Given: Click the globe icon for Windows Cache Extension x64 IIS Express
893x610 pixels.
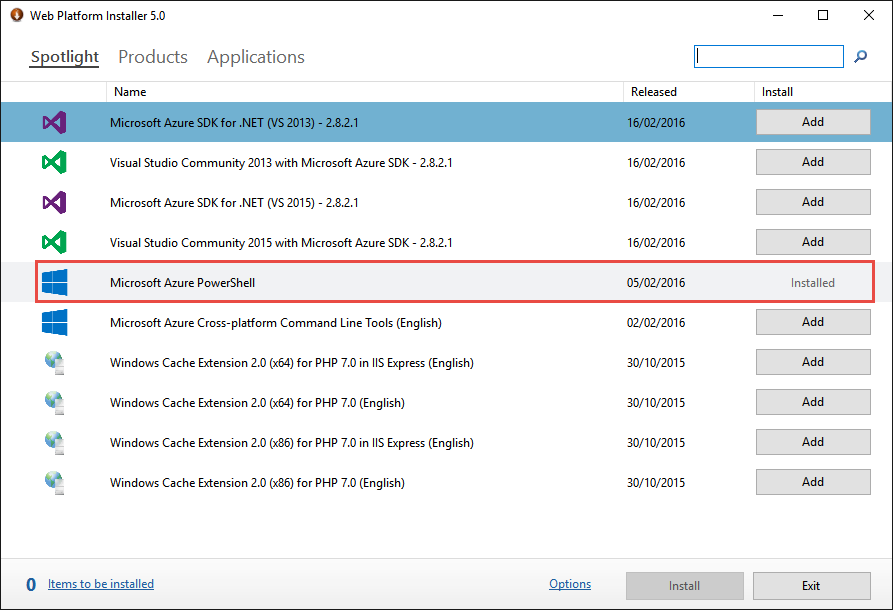Looking at the screenshot, I should [x=55, y=361].
